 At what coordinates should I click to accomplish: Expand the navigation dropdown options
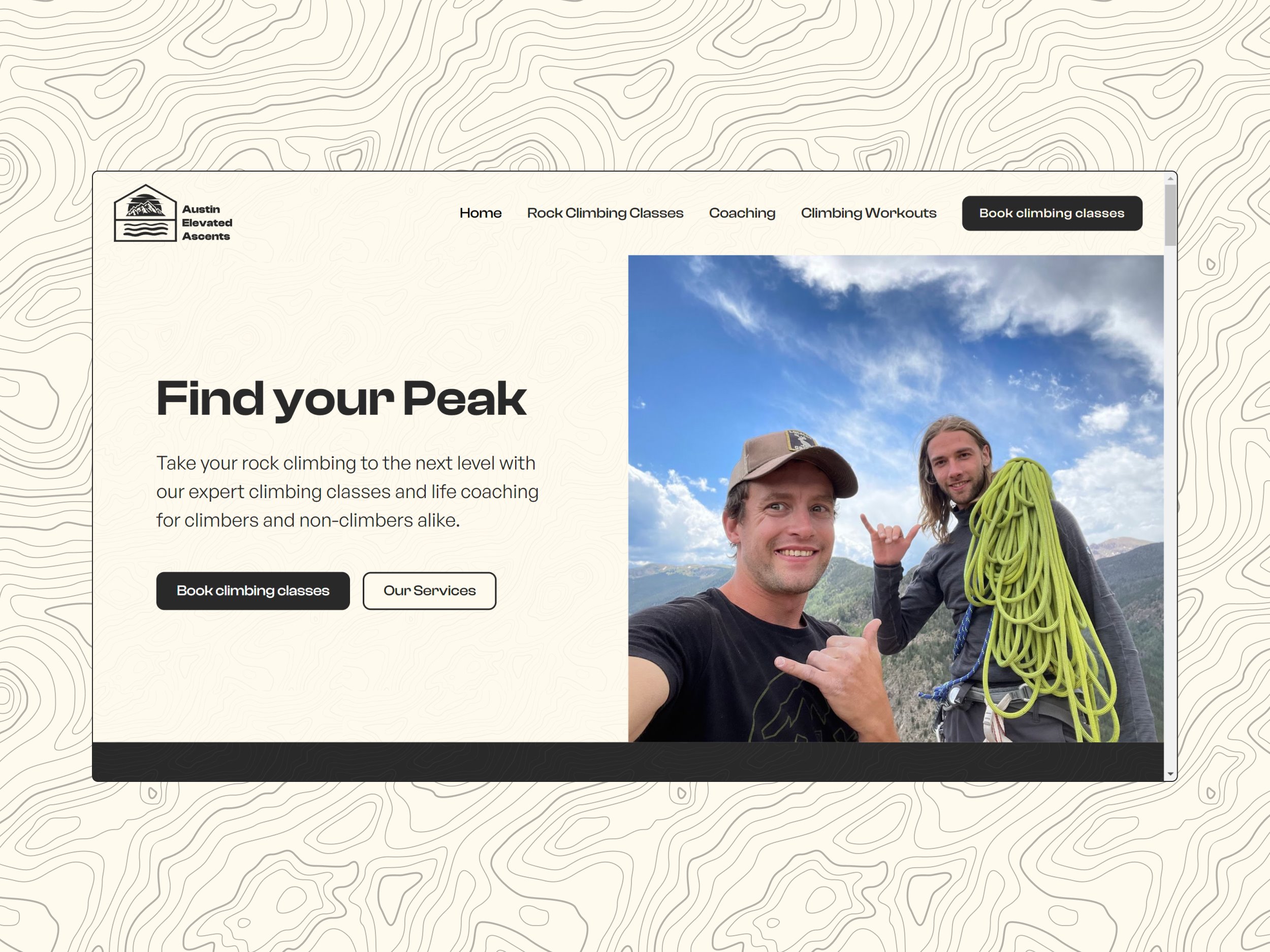pyautogui.click(x=605, y=212)
